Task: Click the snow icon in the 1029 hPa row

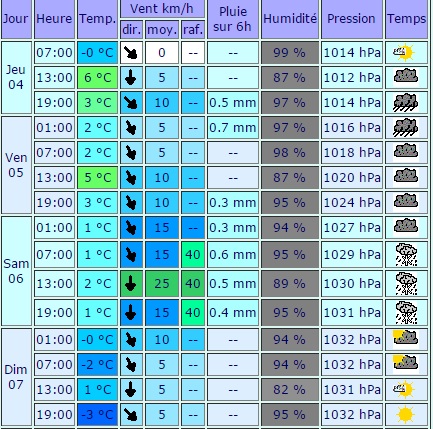Action: [406, 255]
